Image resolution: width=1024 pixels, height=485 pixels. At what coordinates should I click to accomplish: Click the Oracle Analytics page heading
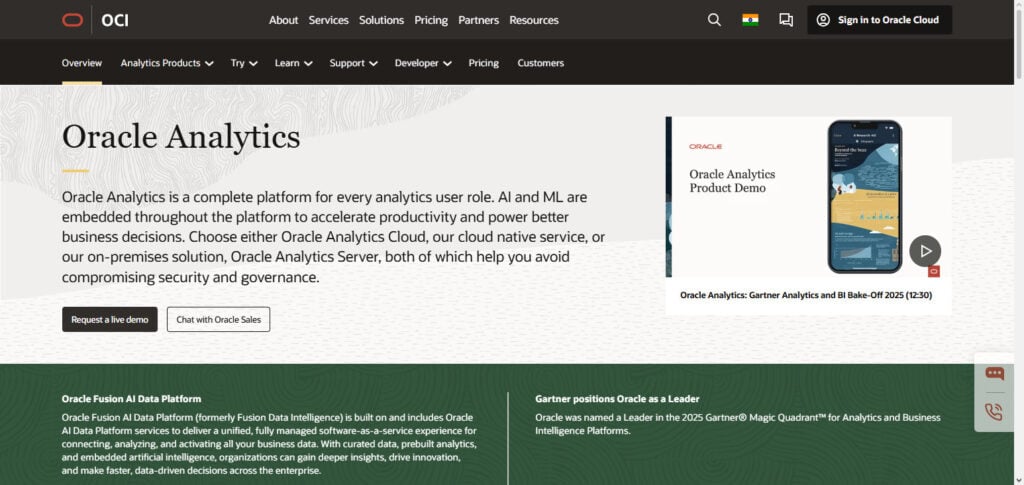tap(181, 137)
